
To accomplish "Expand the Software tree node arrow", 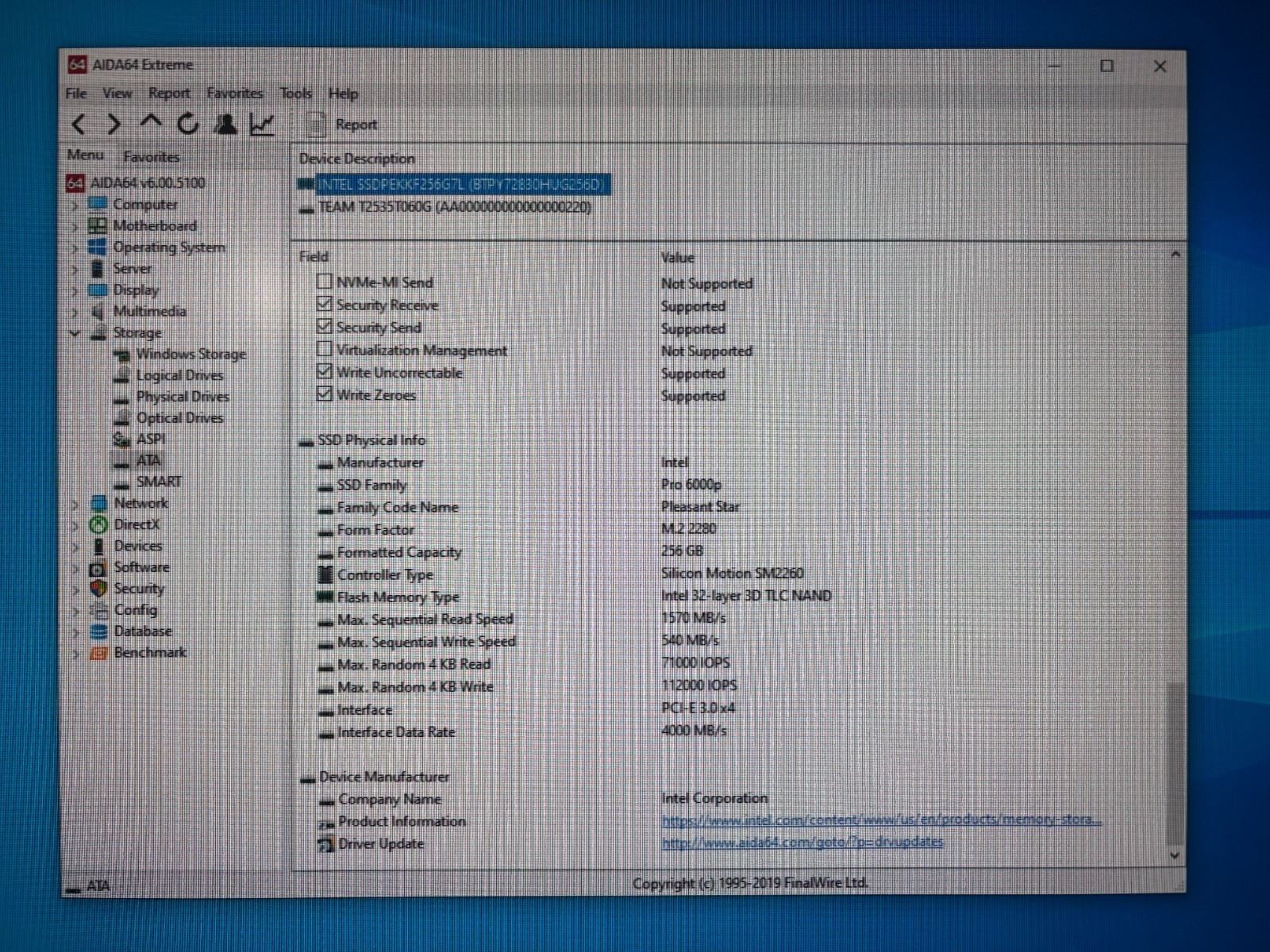I will [75, 569].
